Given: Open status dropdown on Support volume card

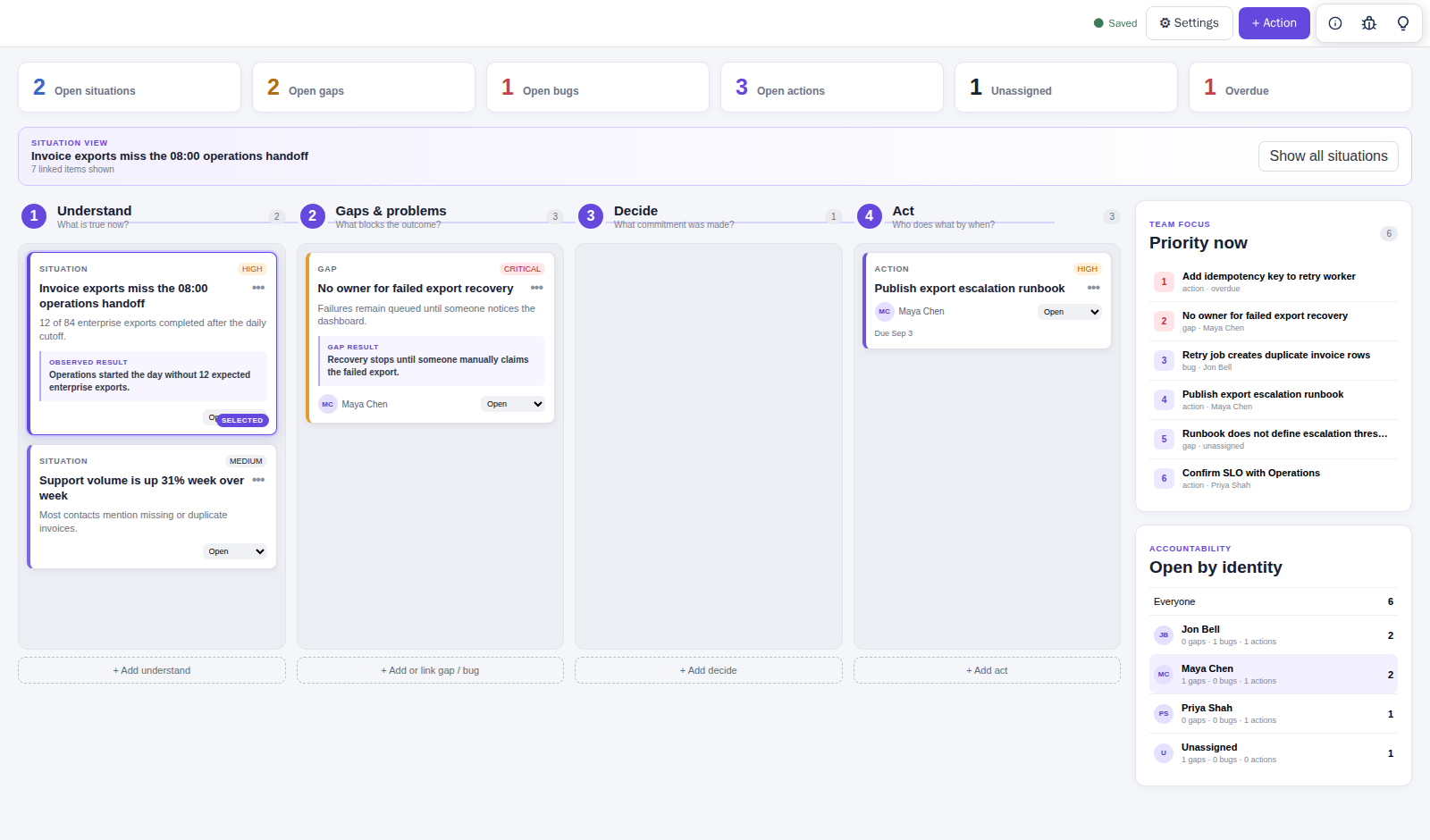Looking at the screenshot, I should point(235,551).
